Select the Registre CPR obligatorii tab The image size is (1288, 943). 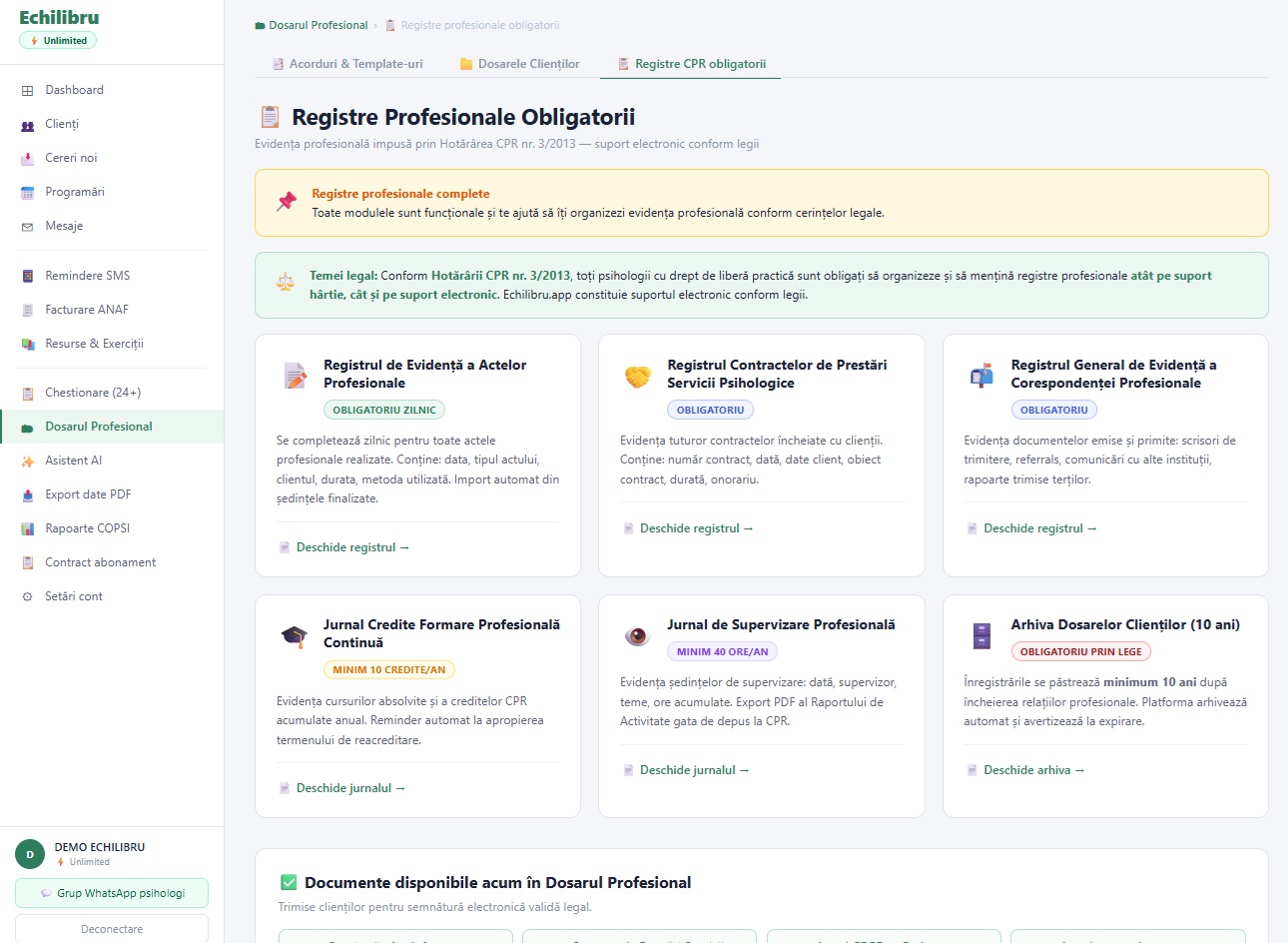(691, 64)
